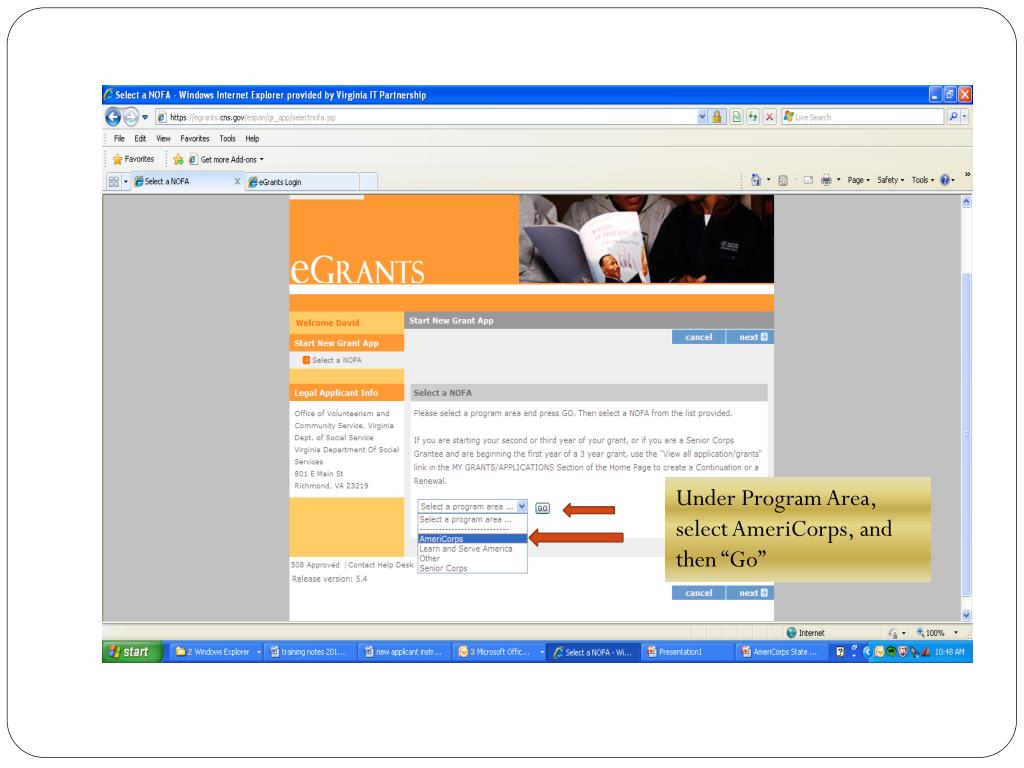Open Presentation1 taskbar item
Image resolution: width=1024 pixels, height=768 pixels.
[689, 652]
